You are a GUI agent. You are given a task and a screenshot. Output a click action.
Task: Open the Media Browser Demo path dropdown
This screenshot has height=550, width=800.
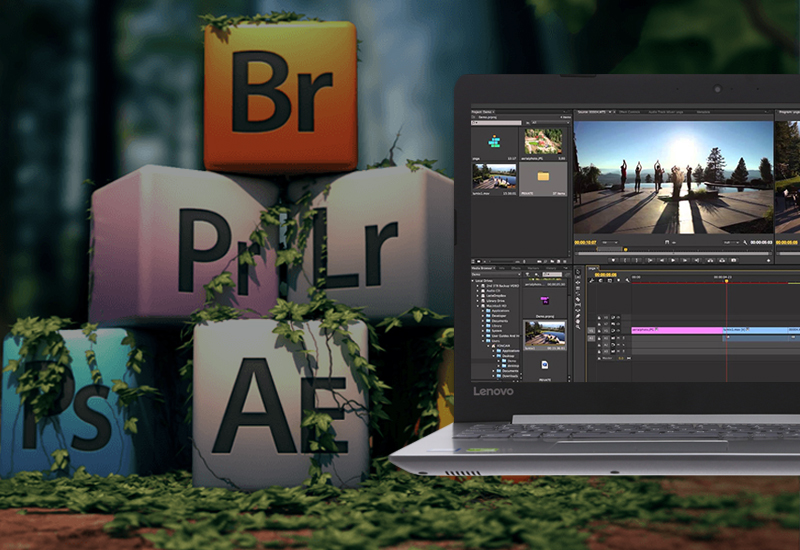pos(496,274)
